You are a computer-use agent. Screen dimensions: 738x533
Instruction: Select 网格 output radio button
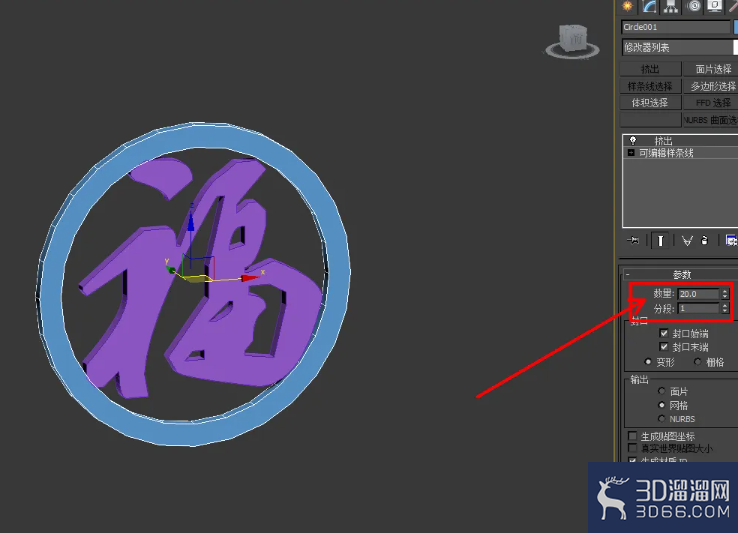pyautogui.click(x=662, y=405)
